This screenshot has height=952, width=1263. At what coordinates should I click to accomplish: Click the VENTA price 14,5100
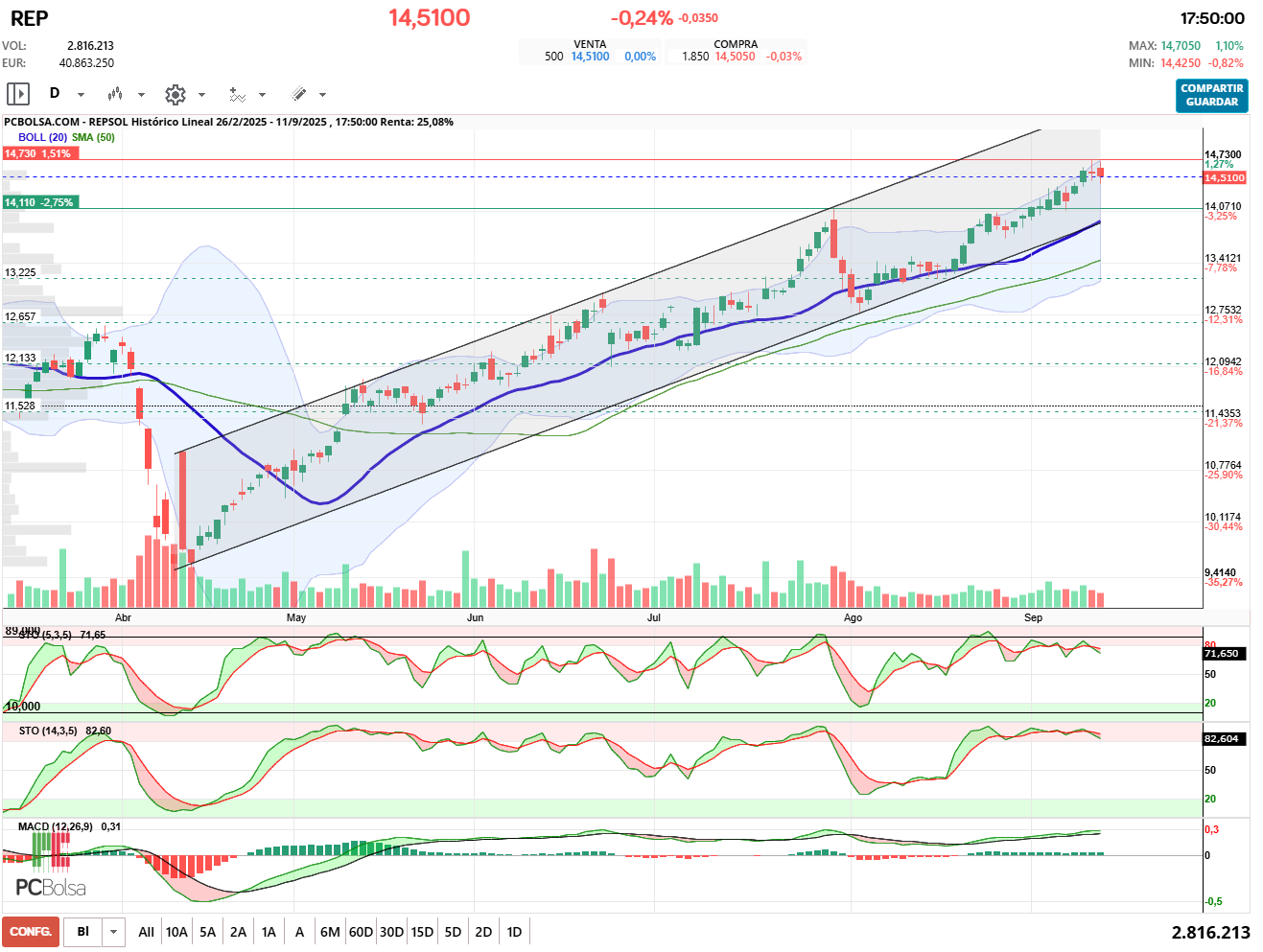point(591,57)
